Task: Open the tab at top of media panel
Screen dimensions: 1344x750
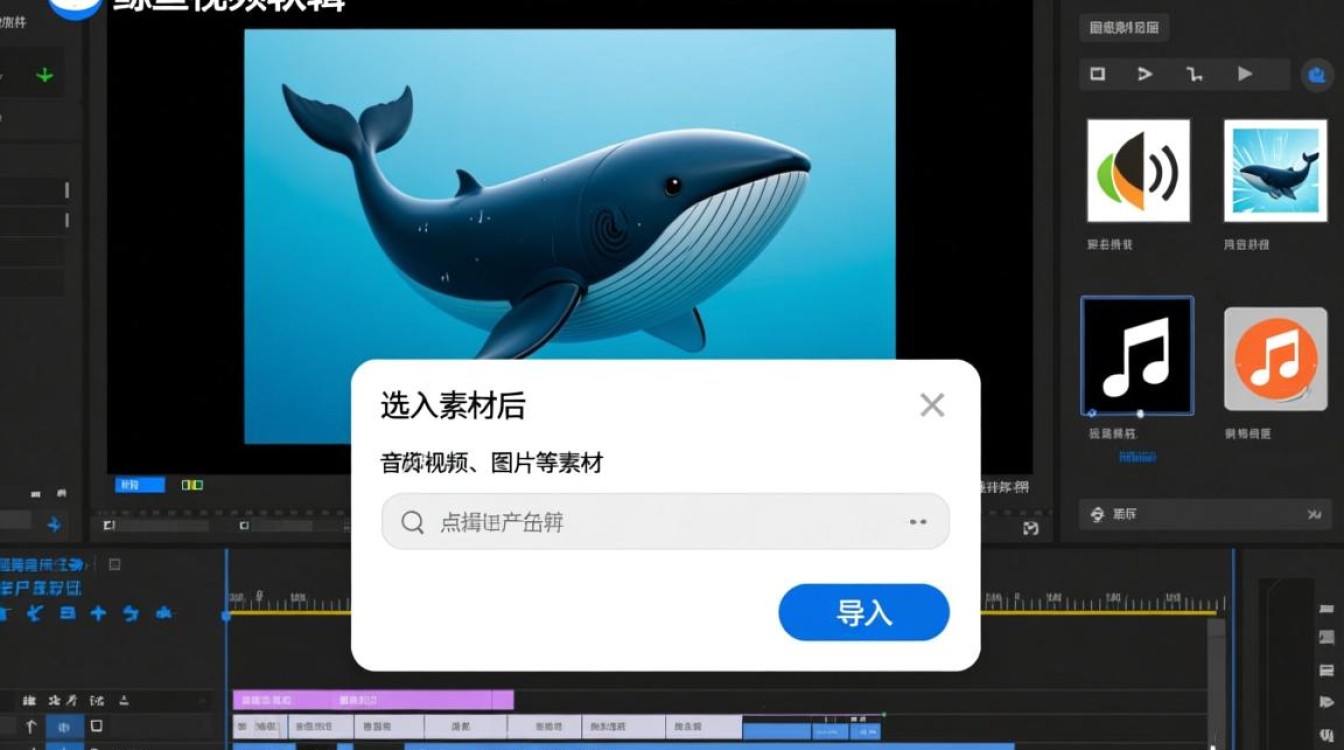Action: click(x=1125, y=28)
